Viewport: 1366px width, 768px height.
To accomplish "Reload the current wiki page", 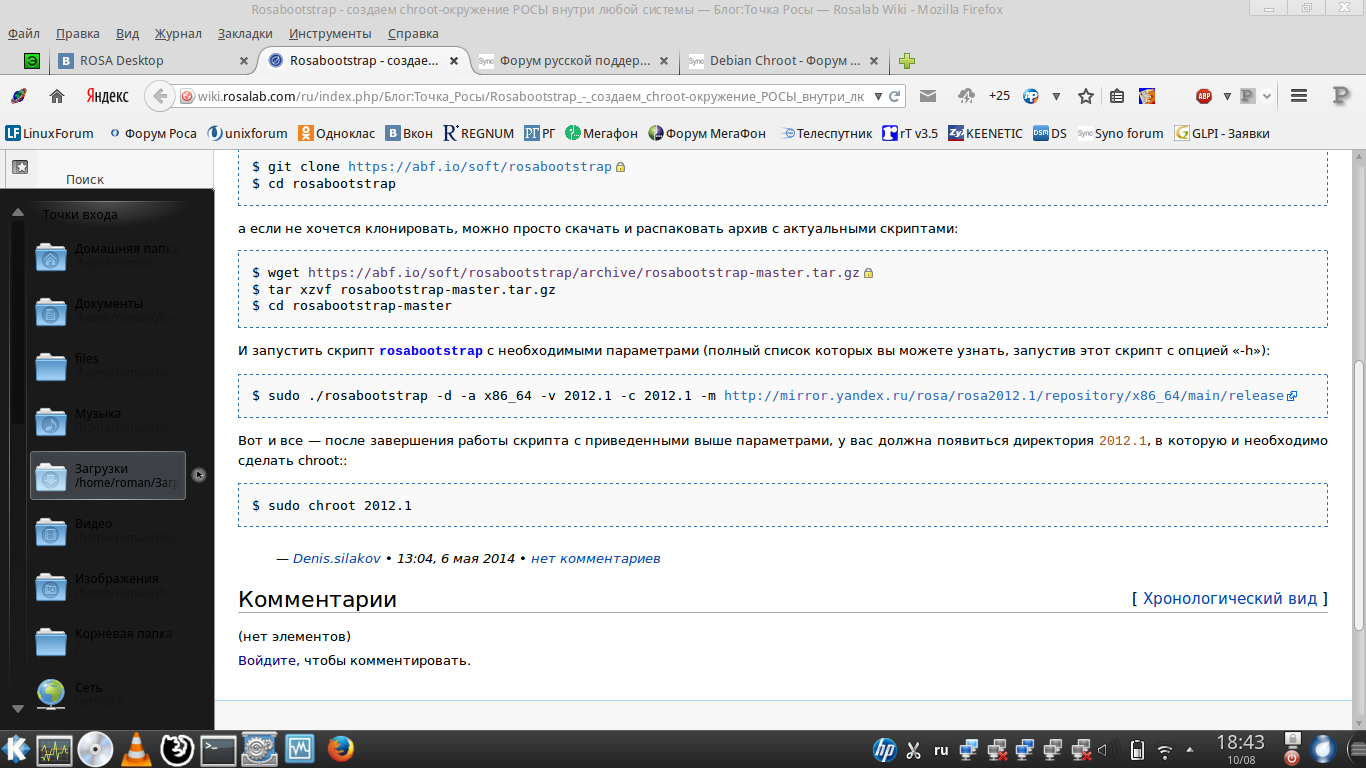I will (x=896, y=96).
